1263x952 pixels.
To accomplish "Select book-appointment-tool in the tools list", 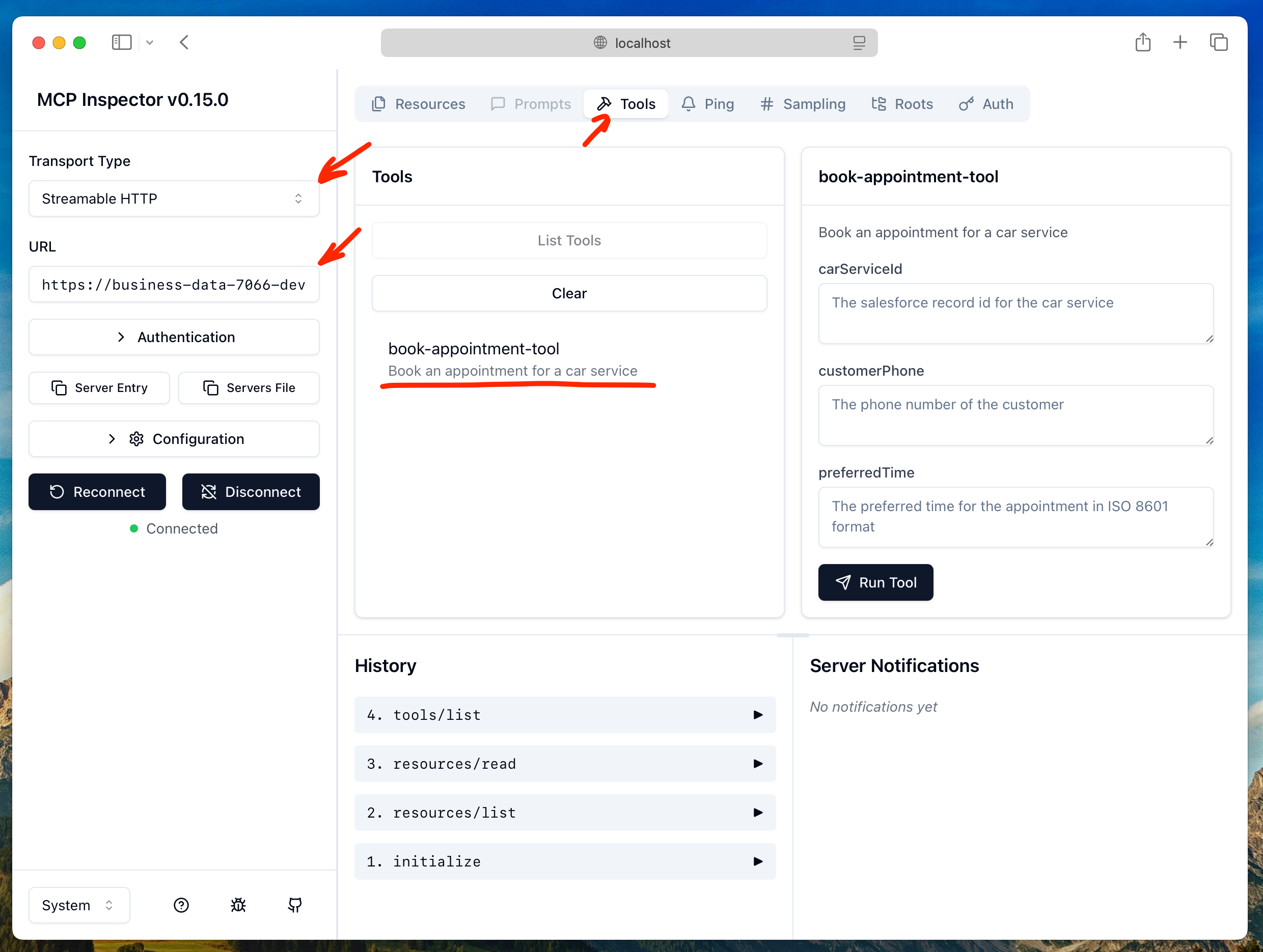I will 569,359.
